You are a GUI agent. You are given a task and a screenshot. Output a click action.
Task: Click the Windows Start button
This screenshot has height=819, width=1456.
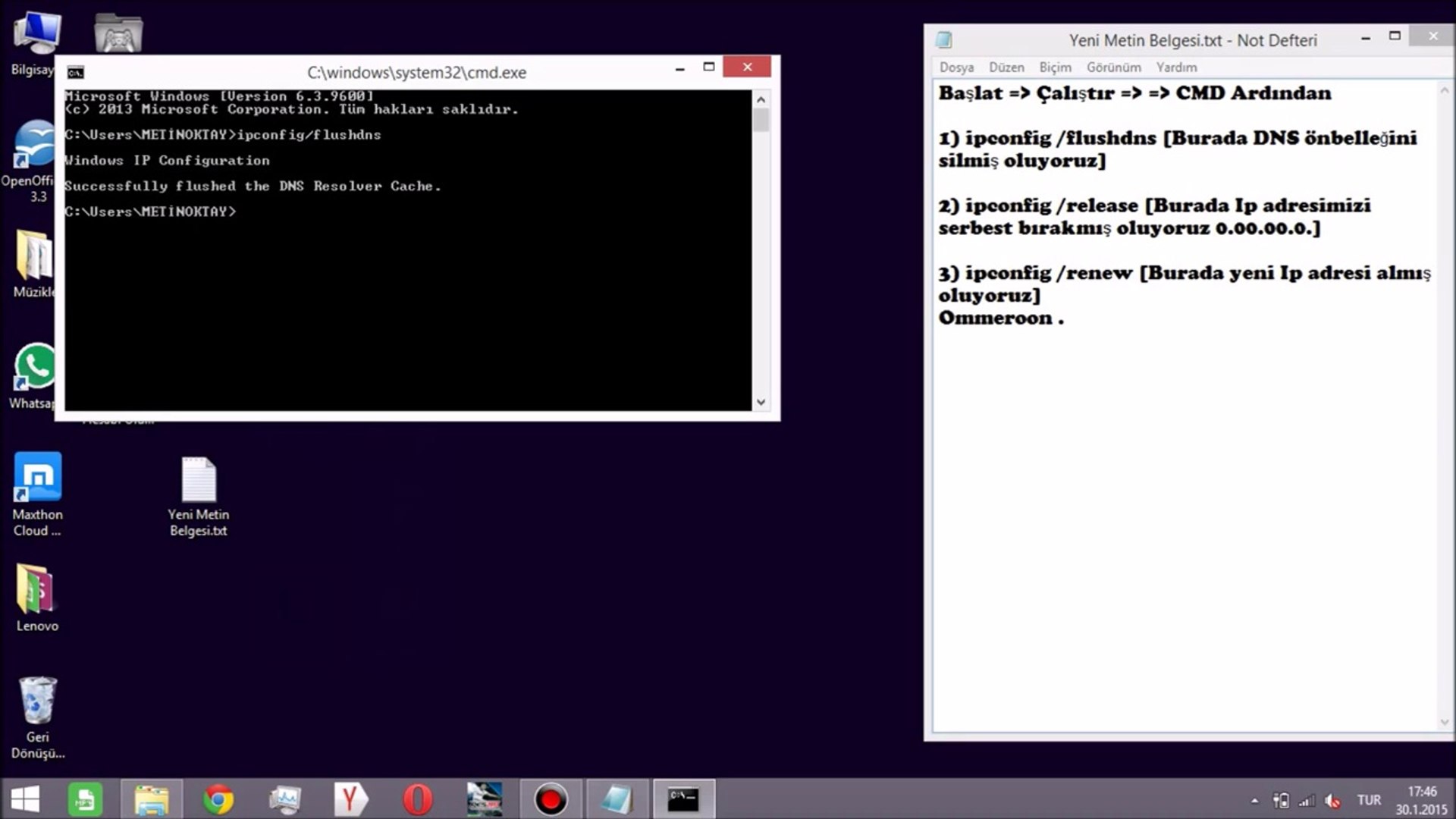coord(25,799)
